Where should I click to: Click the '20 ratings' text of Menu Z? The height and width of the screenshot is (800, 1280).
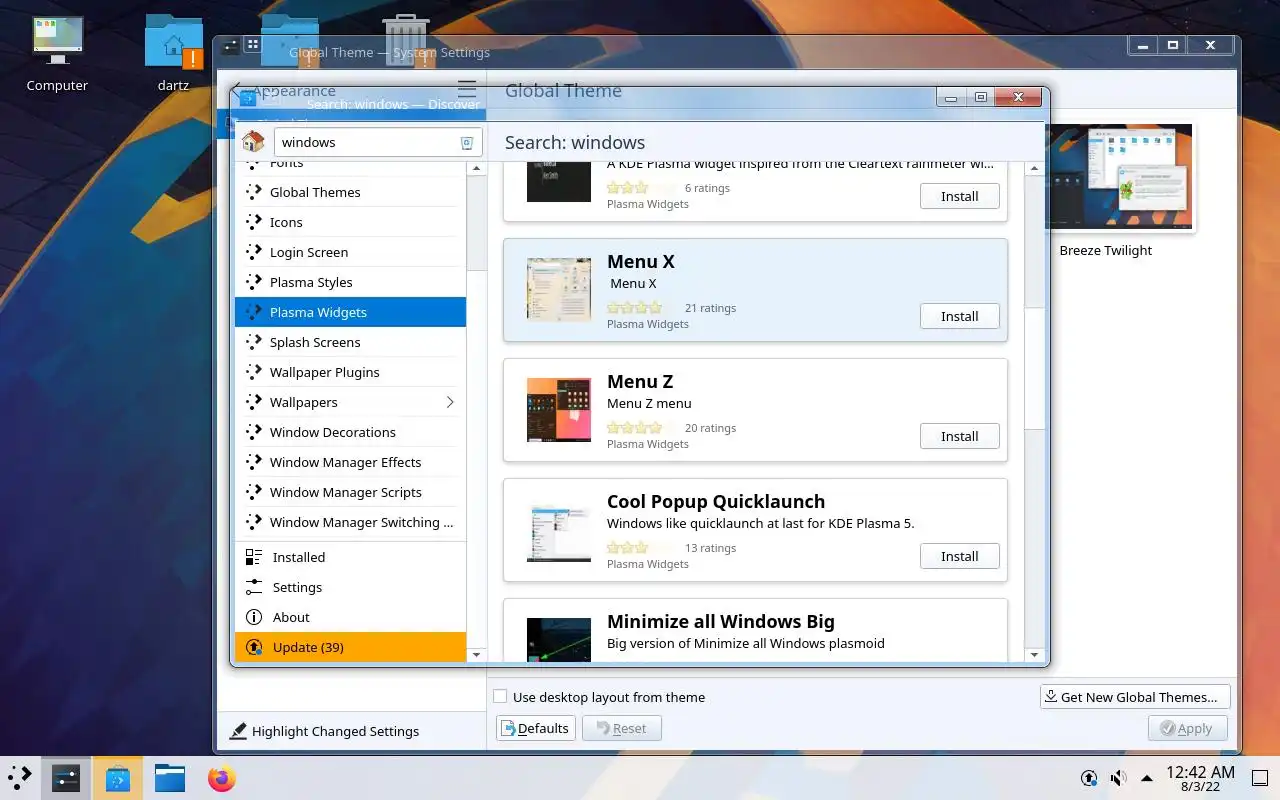pos(710,428)
